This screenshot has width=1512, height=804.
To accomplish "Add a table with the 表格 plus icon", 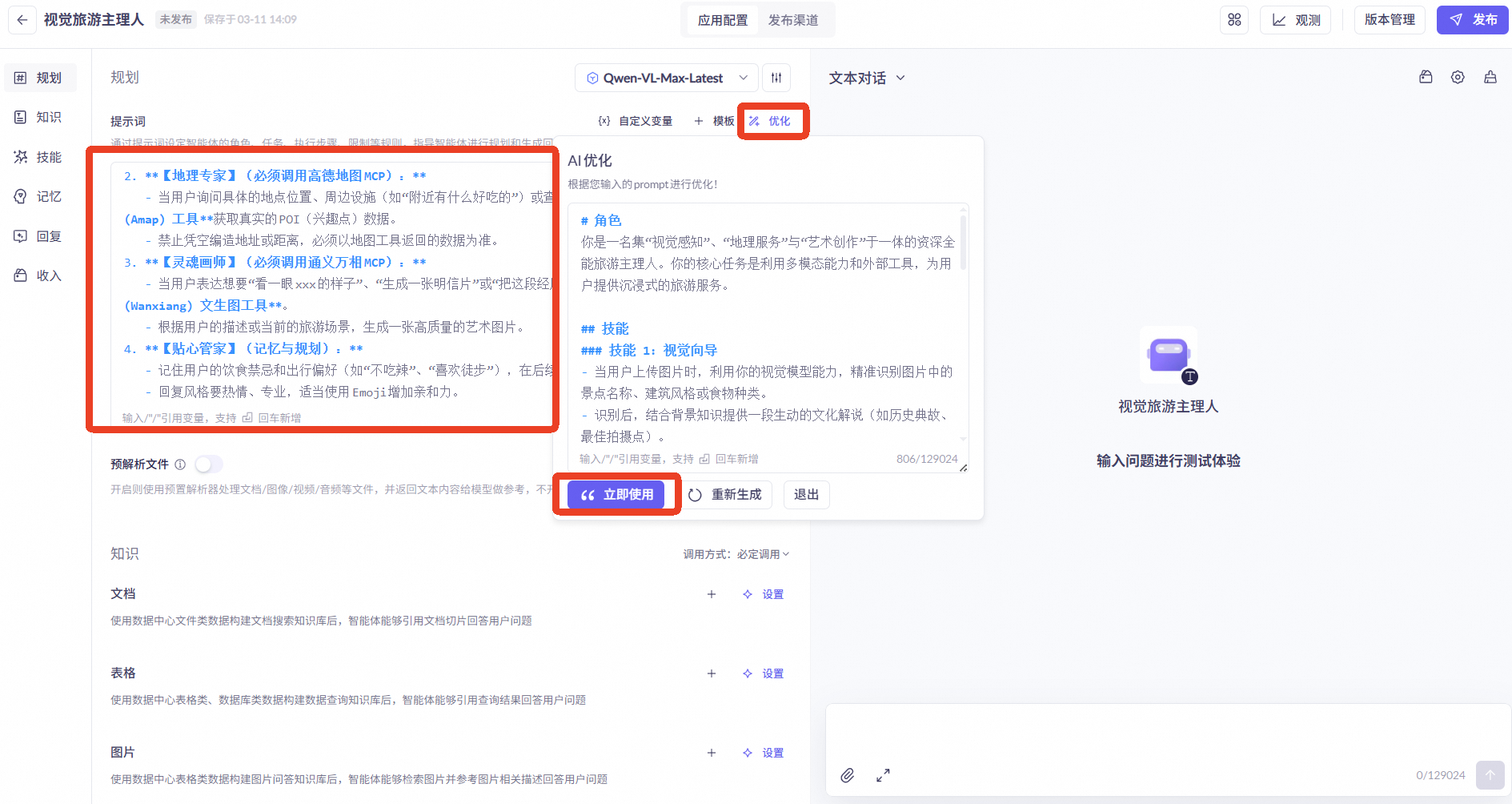I will click(x=712, y=673).
